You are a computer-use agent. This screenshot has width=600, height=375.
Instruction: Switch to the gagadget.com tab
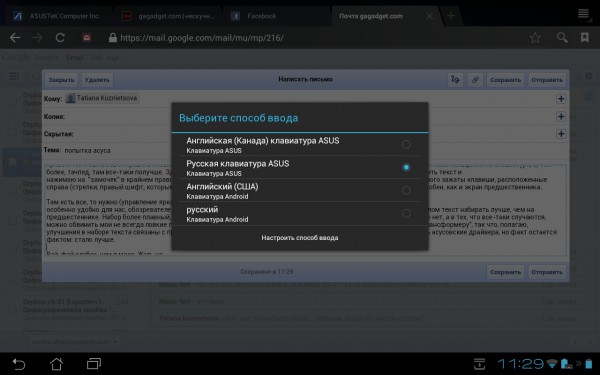click(168, 16)
